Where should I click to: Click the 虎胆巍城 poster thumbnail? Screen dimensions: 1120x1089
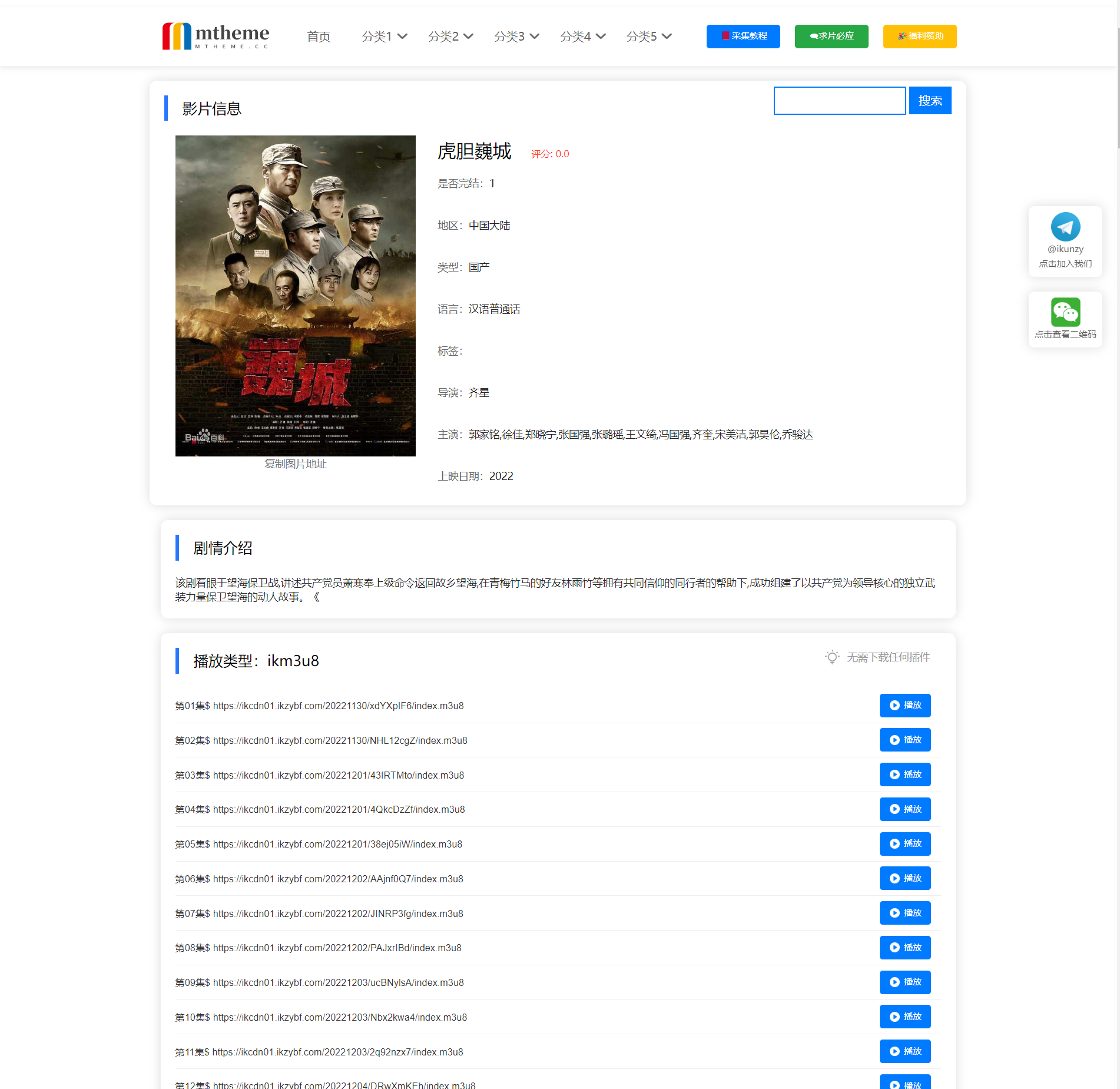click(296, 296)
